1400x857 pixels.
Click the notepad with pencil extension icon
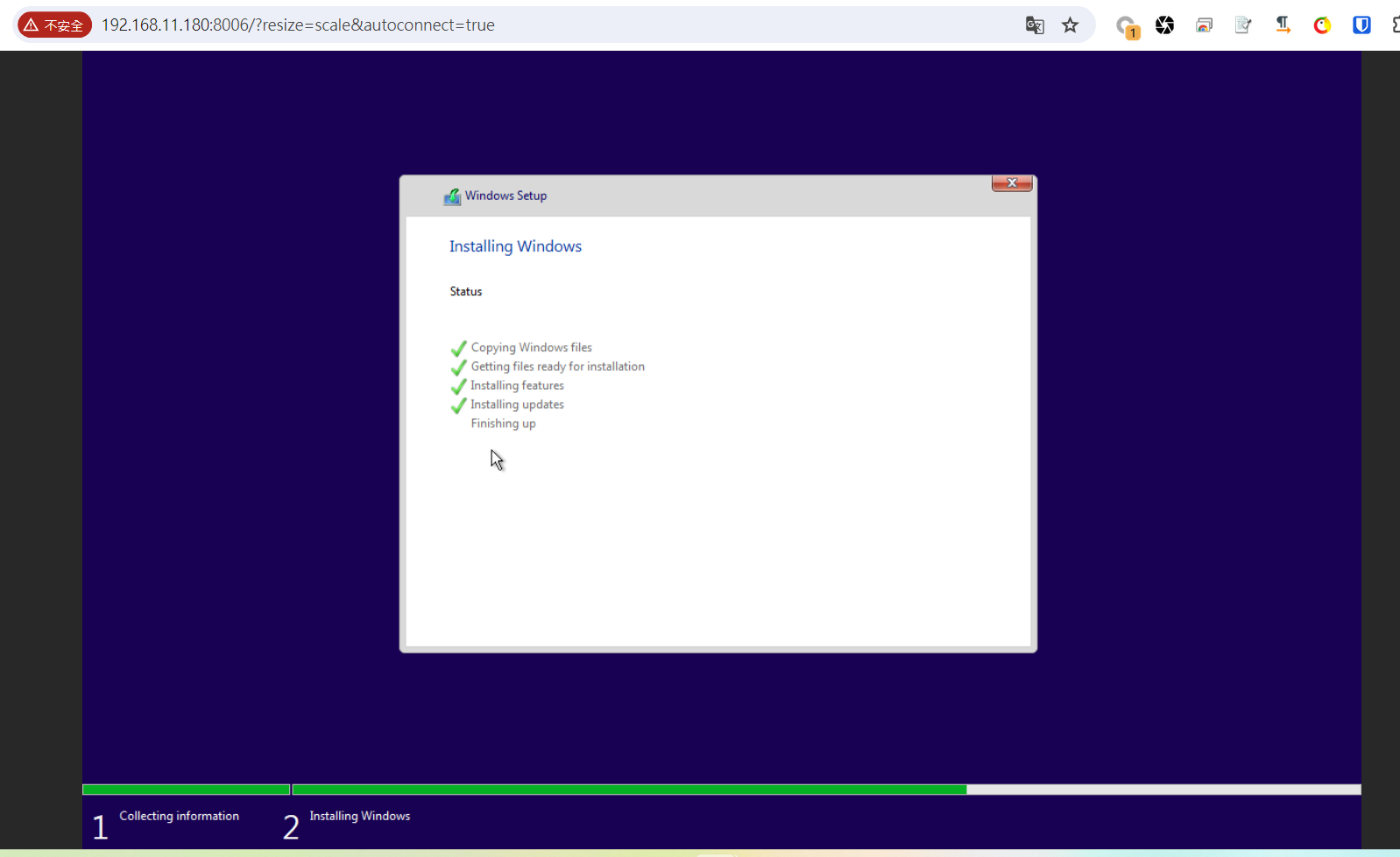(x=1243, y=25)
